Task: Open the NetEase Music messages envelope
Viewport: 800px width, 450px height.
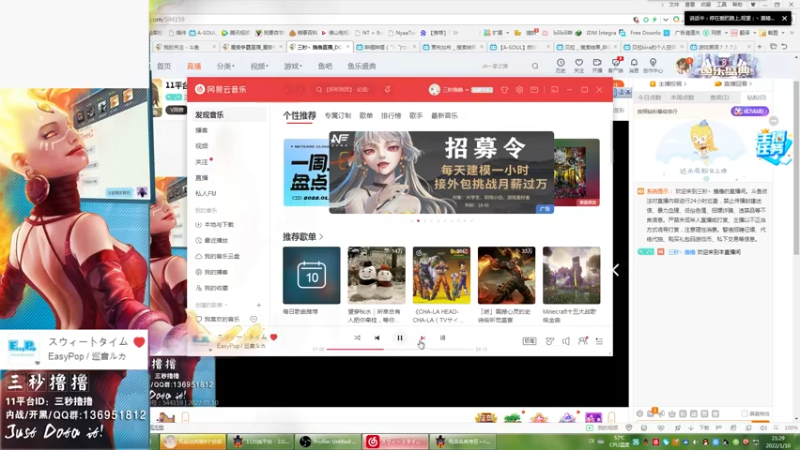Action: [x=534, y=90]
